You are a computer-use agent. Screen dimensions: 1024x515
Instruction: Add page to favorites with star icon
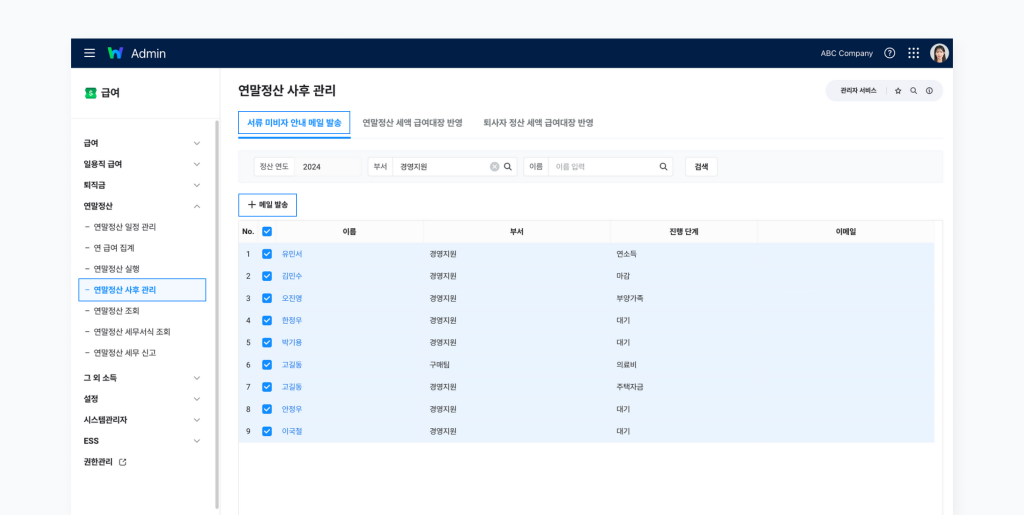(898, 91)
